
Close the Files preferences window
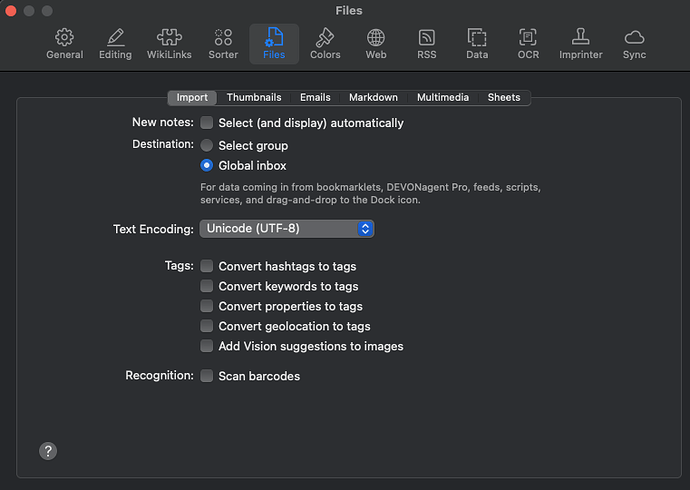click(x=11, y=11)
